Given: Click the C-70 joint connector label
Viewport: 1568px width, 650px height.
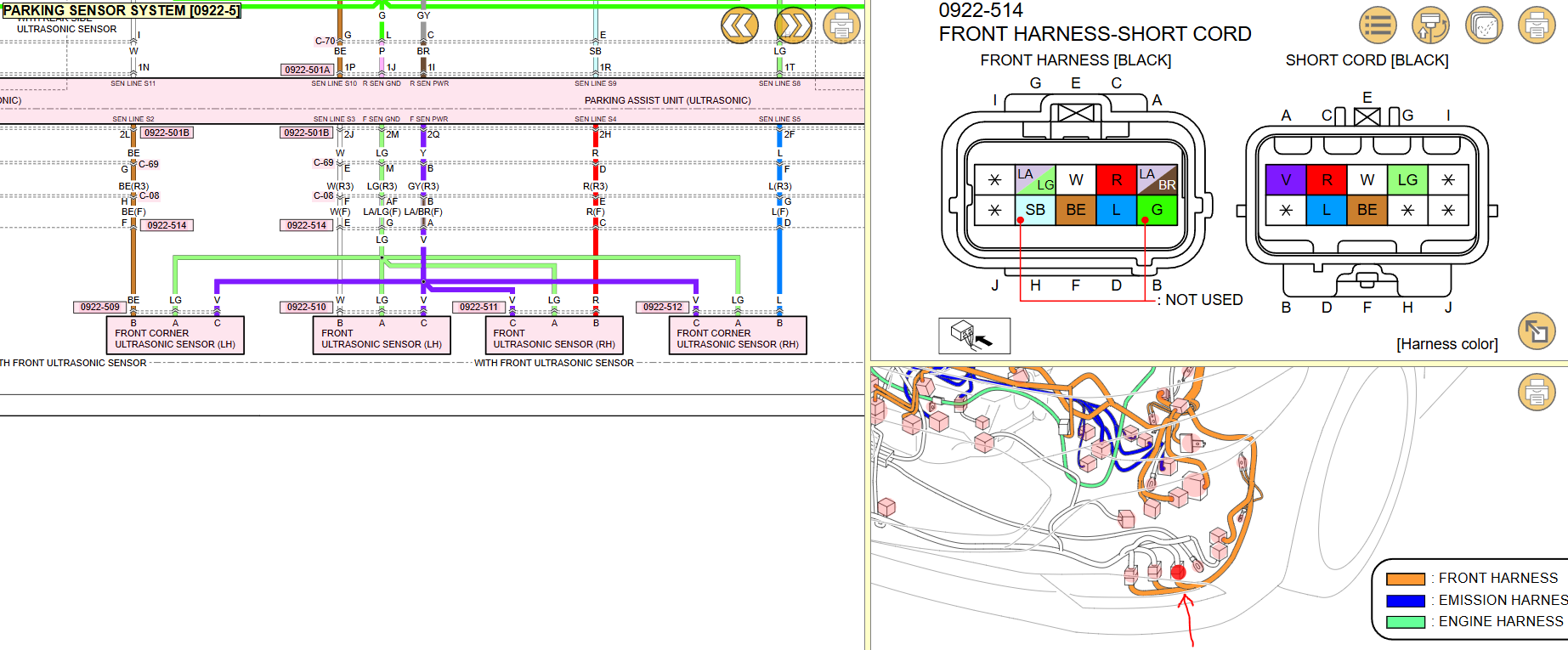Looking at the screenshot, I should coord(325,41).
